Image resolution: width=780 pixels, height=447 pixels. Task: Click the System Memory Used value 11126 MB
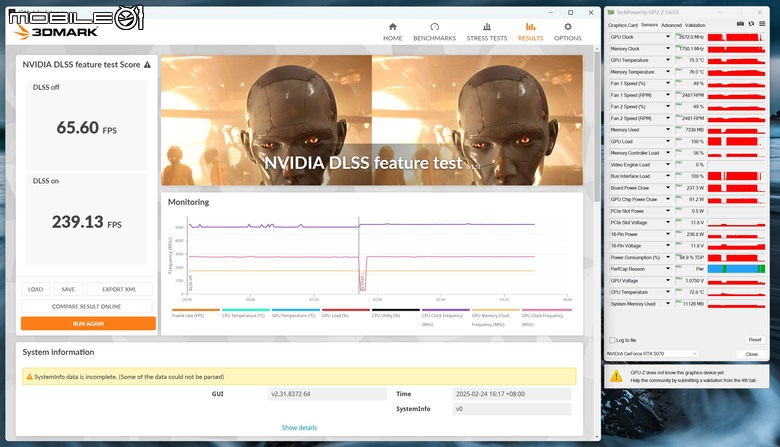[693, 303]
